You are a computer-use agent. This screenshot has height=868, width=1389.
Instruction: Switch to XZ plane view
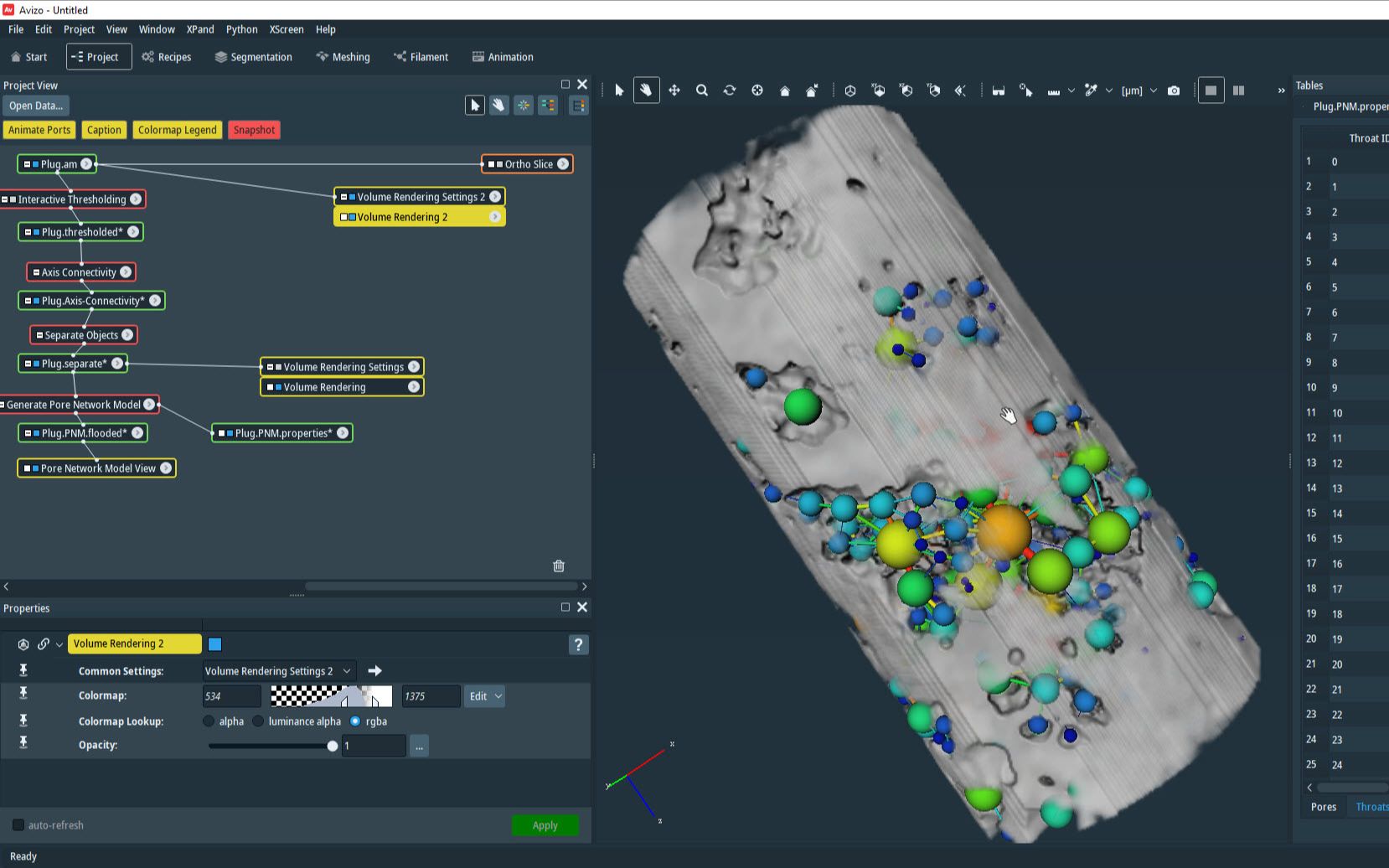coord(906,90)
